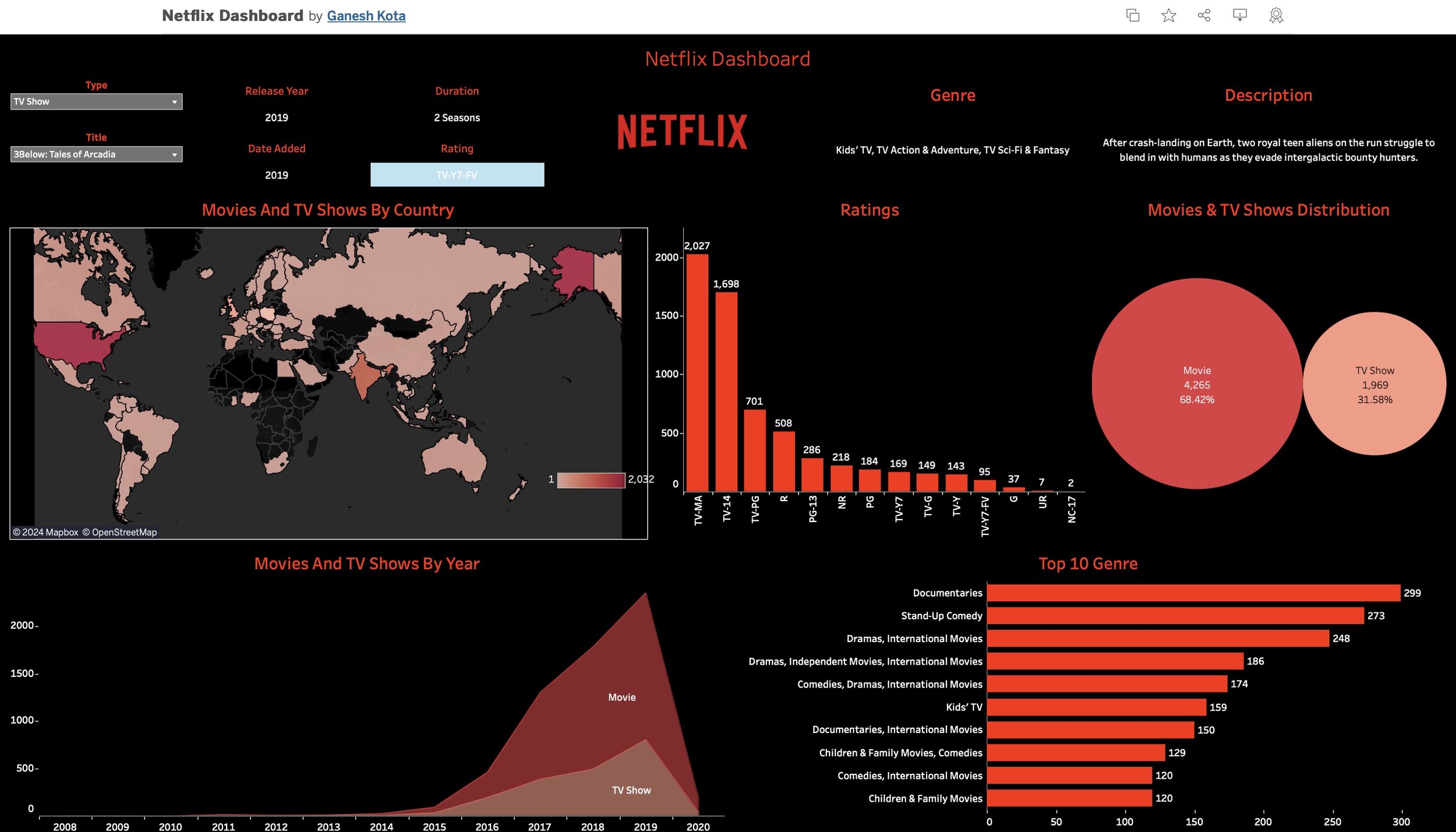The height and width of the screenshot is (832, 1456).
Task: Click the Netflix Dashboard workbook title
Action: (232, 16)
